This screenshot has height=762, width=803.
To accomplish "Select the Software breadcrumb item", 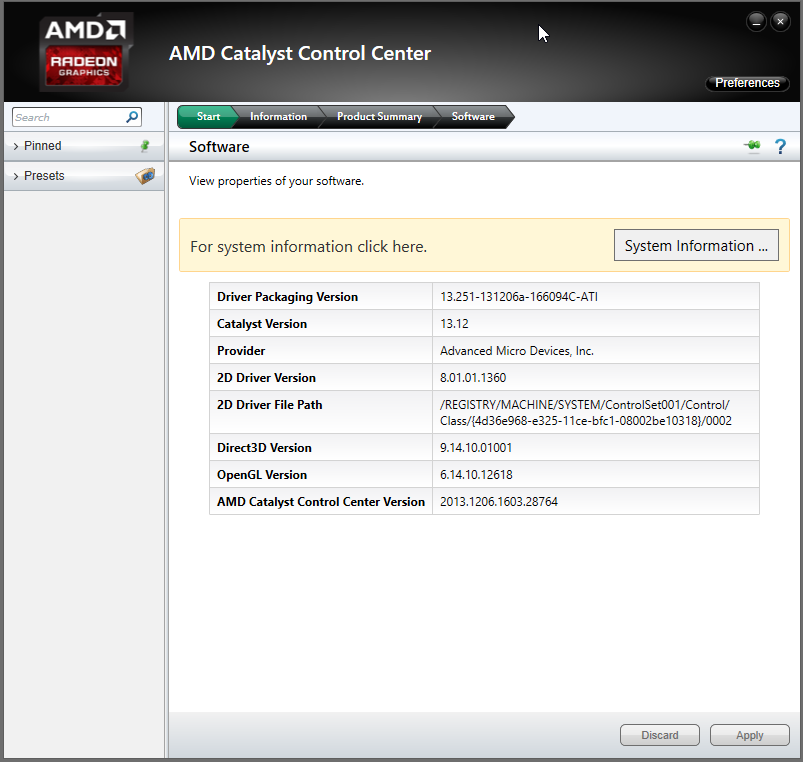I will click(x=471, y=116).
